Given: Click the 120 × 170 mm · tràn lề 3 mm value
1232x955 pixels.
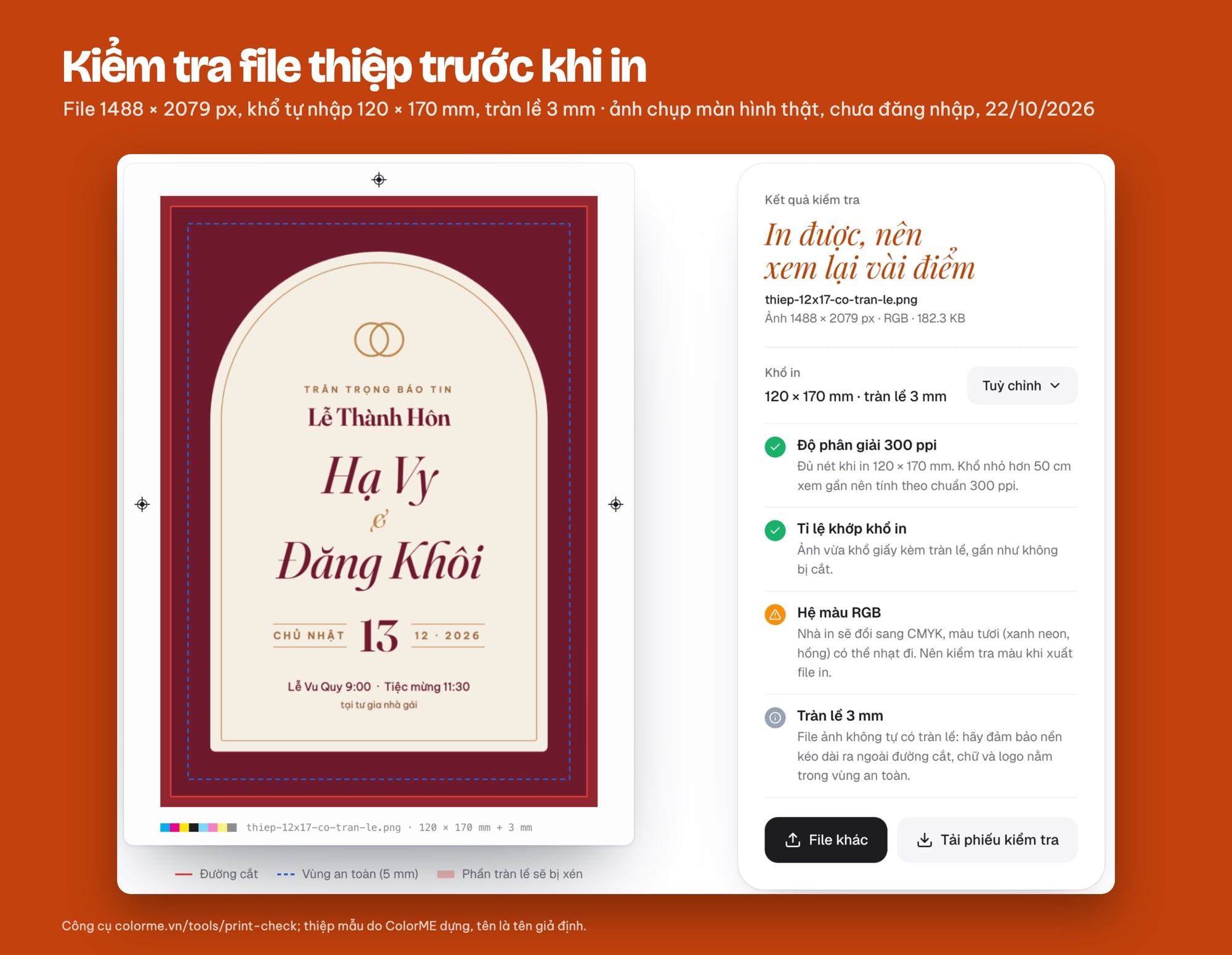Looking at the screenshot, I should pyautogui.click(x=855, y=396).
